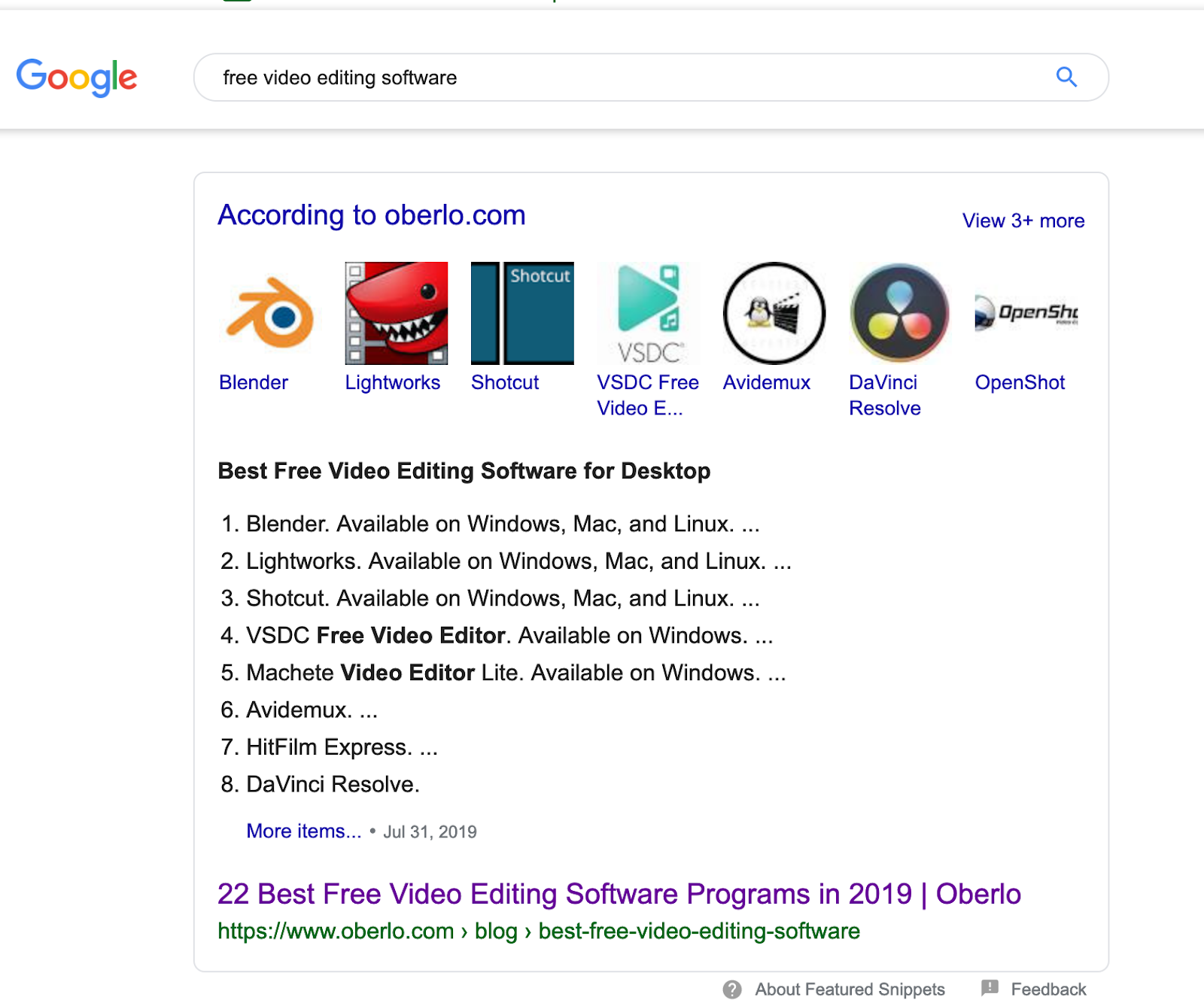
Task: Click list item 3. Shotcut
Action: (491, 598)
